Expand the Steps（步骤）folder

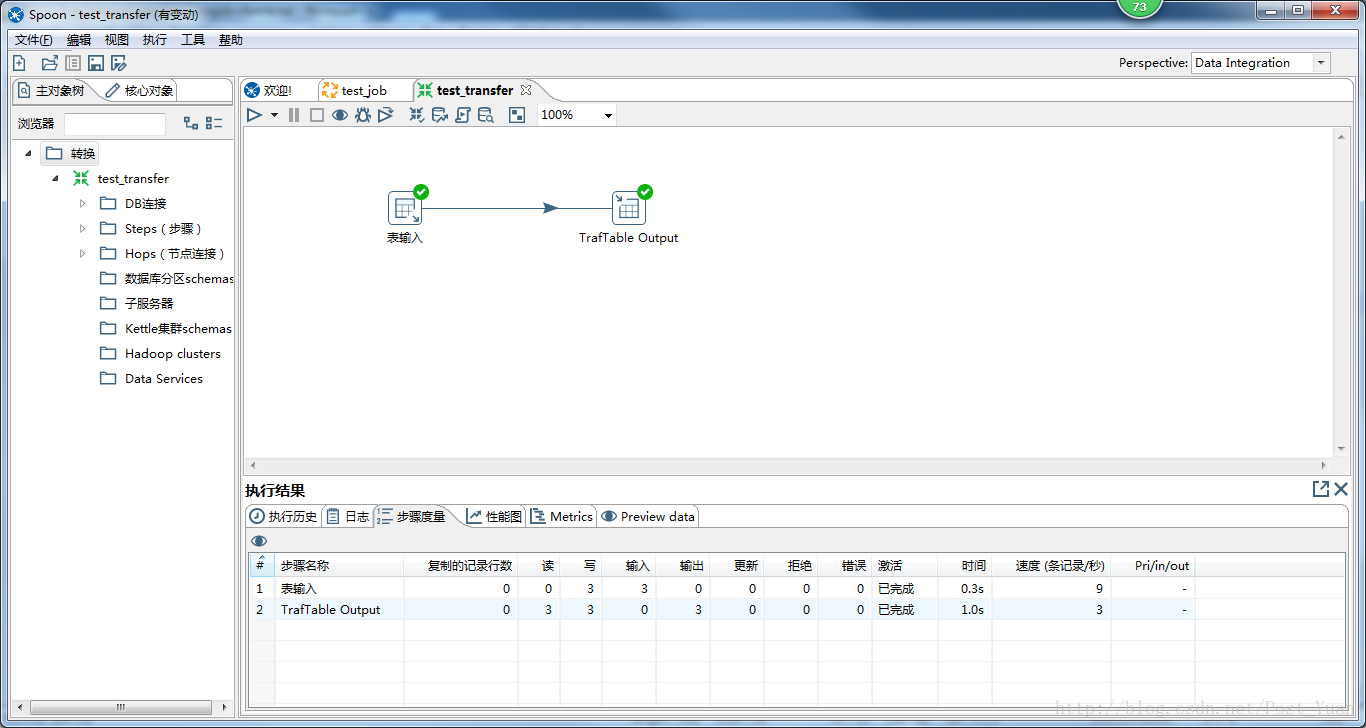[82, 228]
